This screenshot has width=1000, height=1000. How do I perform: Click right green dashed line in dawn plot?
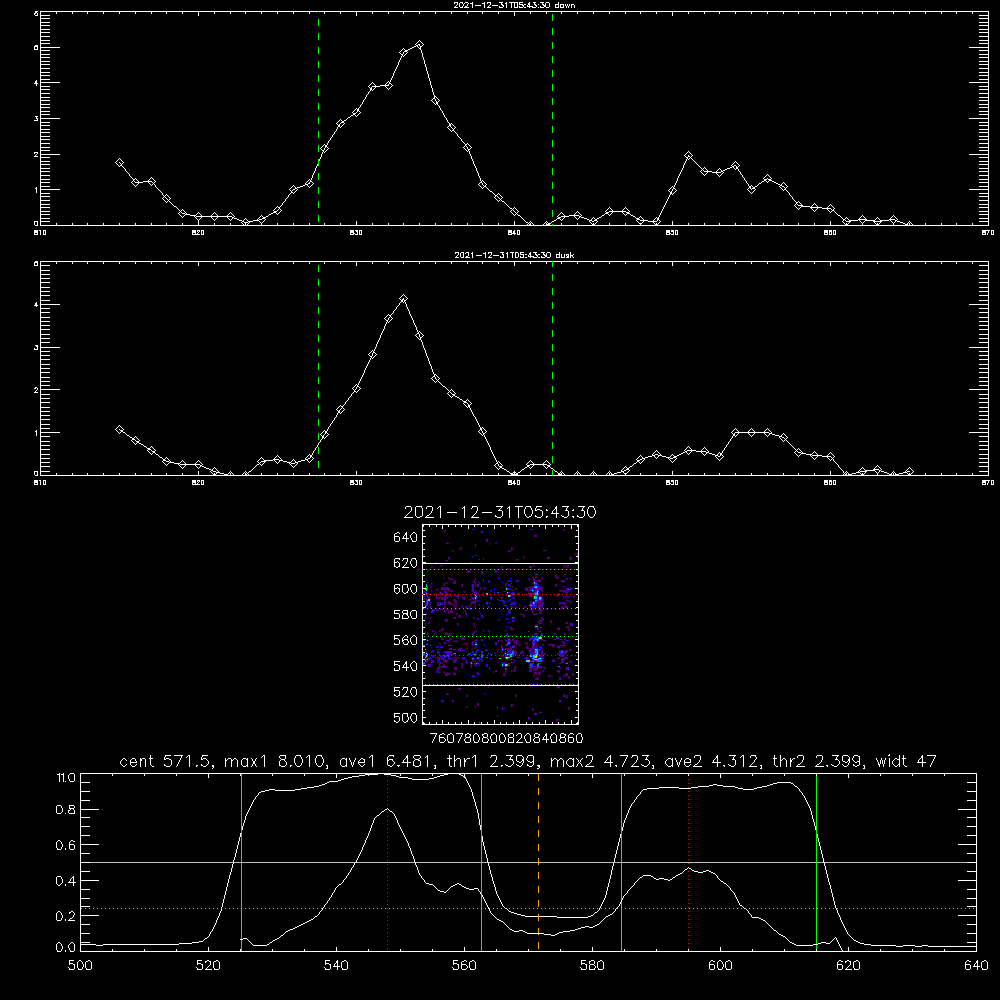552,118
